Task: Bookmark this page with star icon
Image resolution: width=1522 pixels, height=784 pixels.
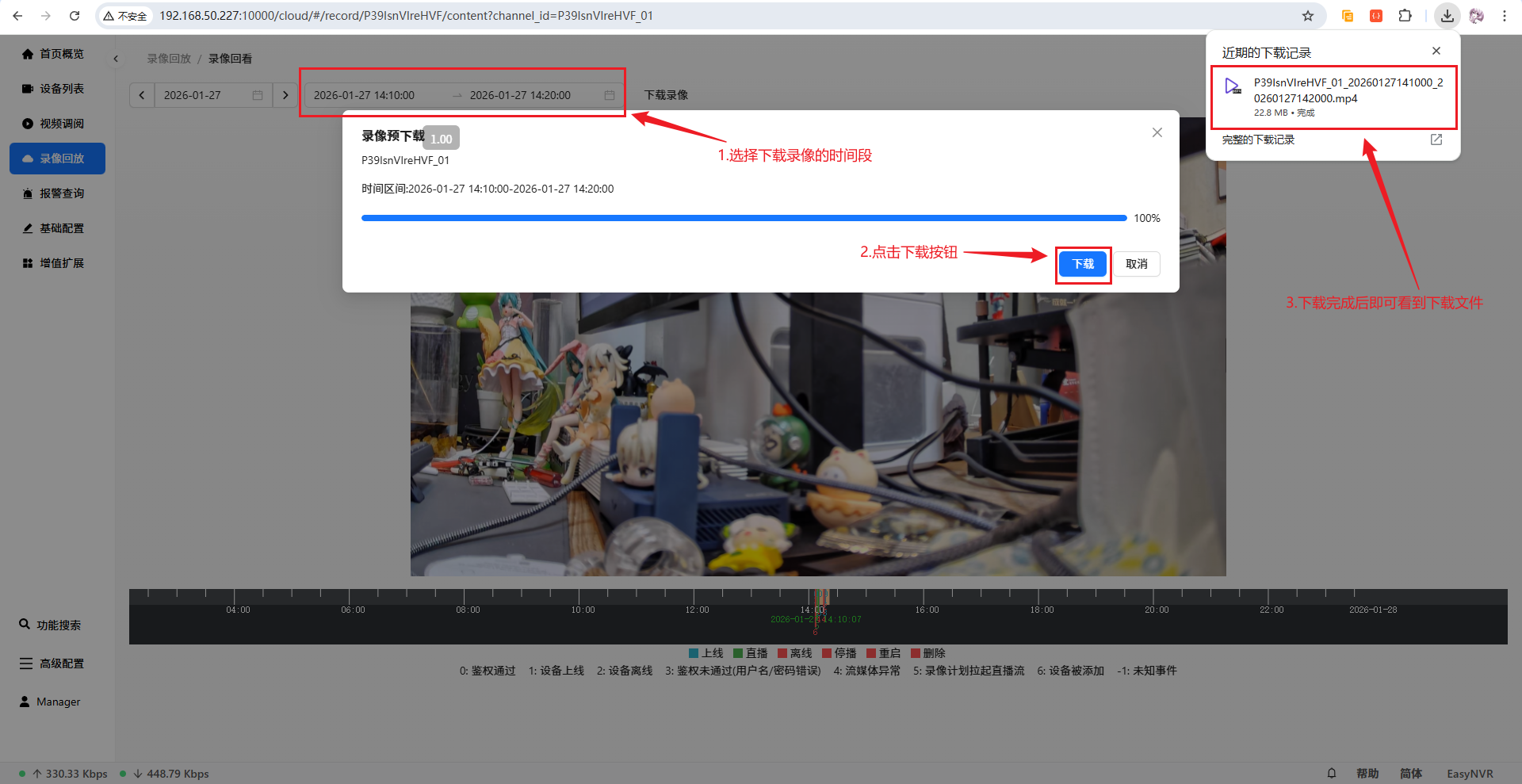Action: click(1308, 16)
